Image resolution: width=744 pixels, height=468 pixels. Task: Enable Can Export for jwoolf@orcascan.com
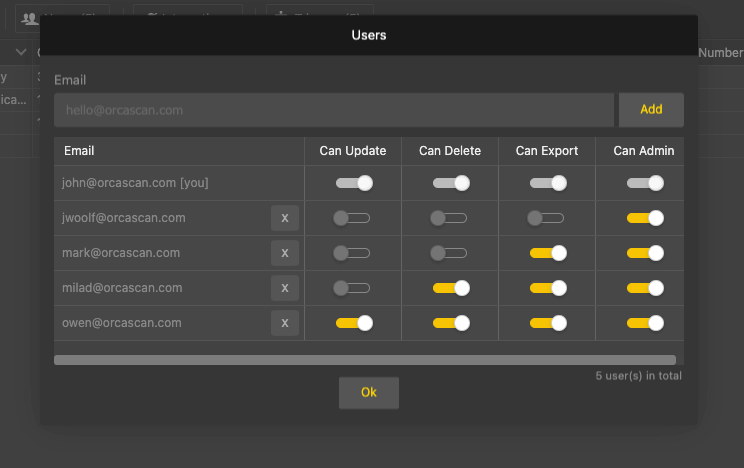[547, 218]
